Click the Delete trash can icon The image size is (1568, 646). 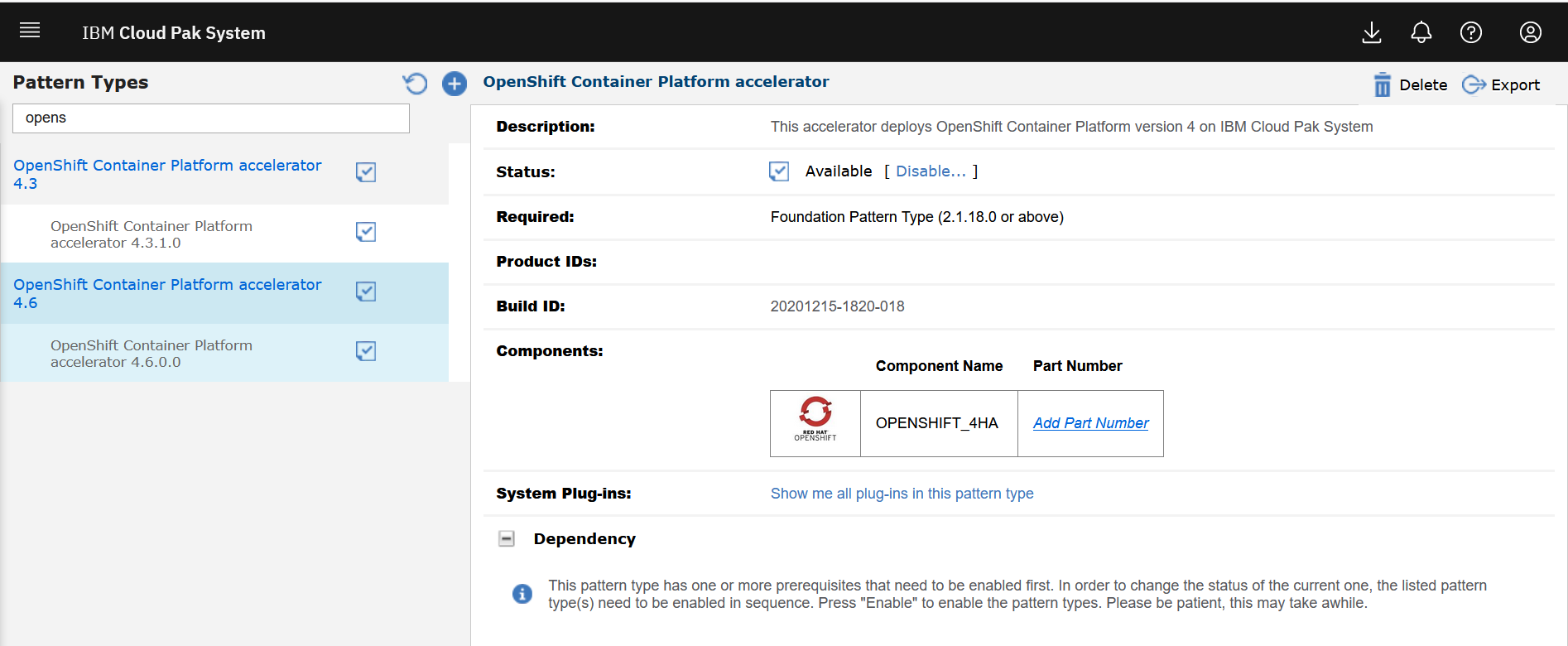point(1383,84)
